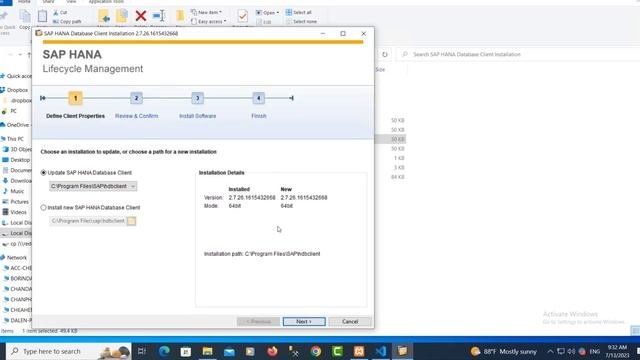Click the Next button
Viewport: 640px width, 360px height.
tap(304, 322)
